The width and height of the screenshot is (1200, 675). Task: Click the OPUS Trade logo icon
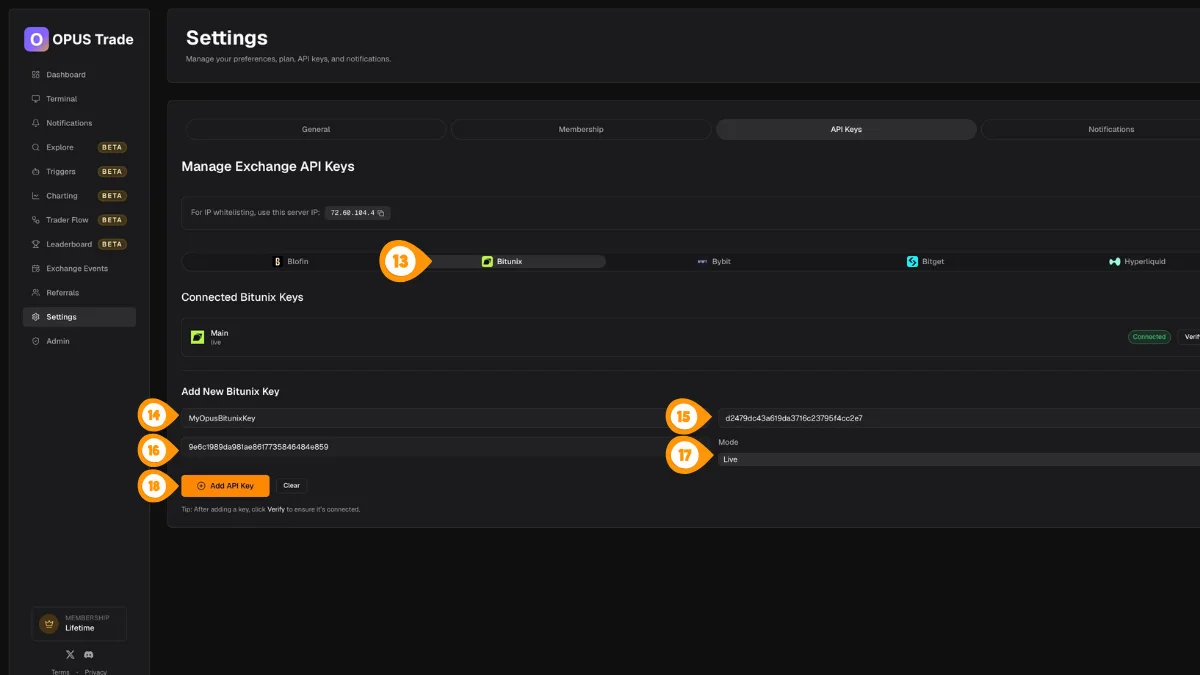pos(36,39)
